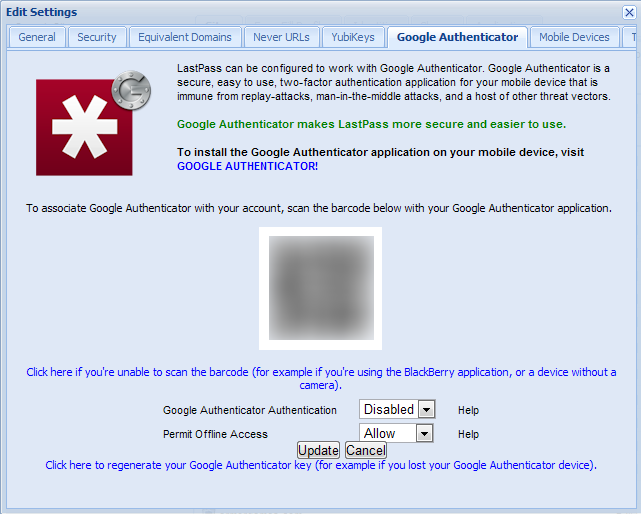This screenshot has height=514, width=641.
Task: Go to the Never URLs tab
Action: click(x=281, y=37)
